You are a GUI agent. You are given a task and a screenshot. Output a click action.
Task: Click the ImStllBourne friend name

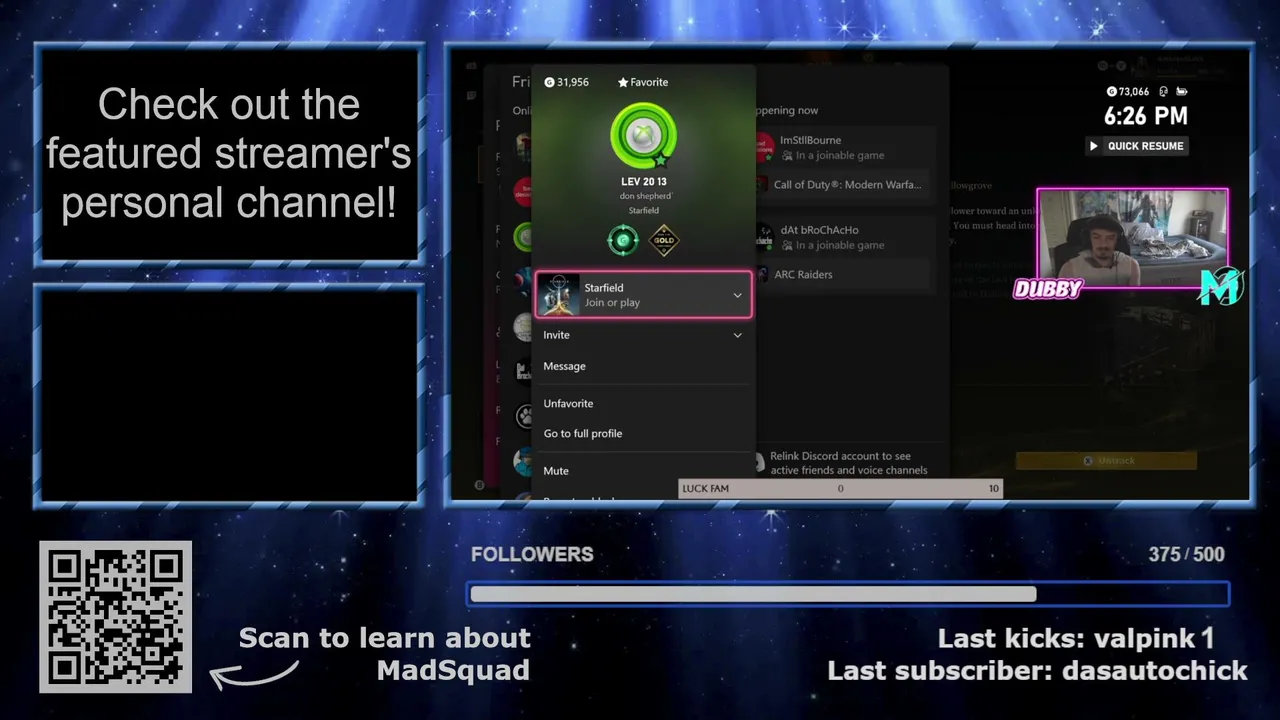(x=810, y=140)
